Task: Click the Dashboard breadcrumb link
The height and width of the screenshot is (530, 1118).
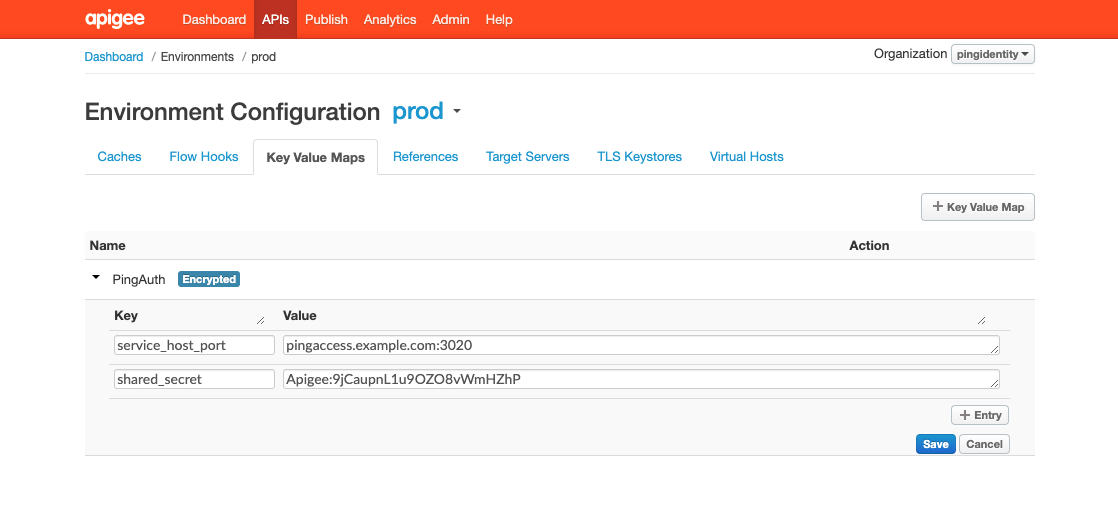Action: coord(114,57)
